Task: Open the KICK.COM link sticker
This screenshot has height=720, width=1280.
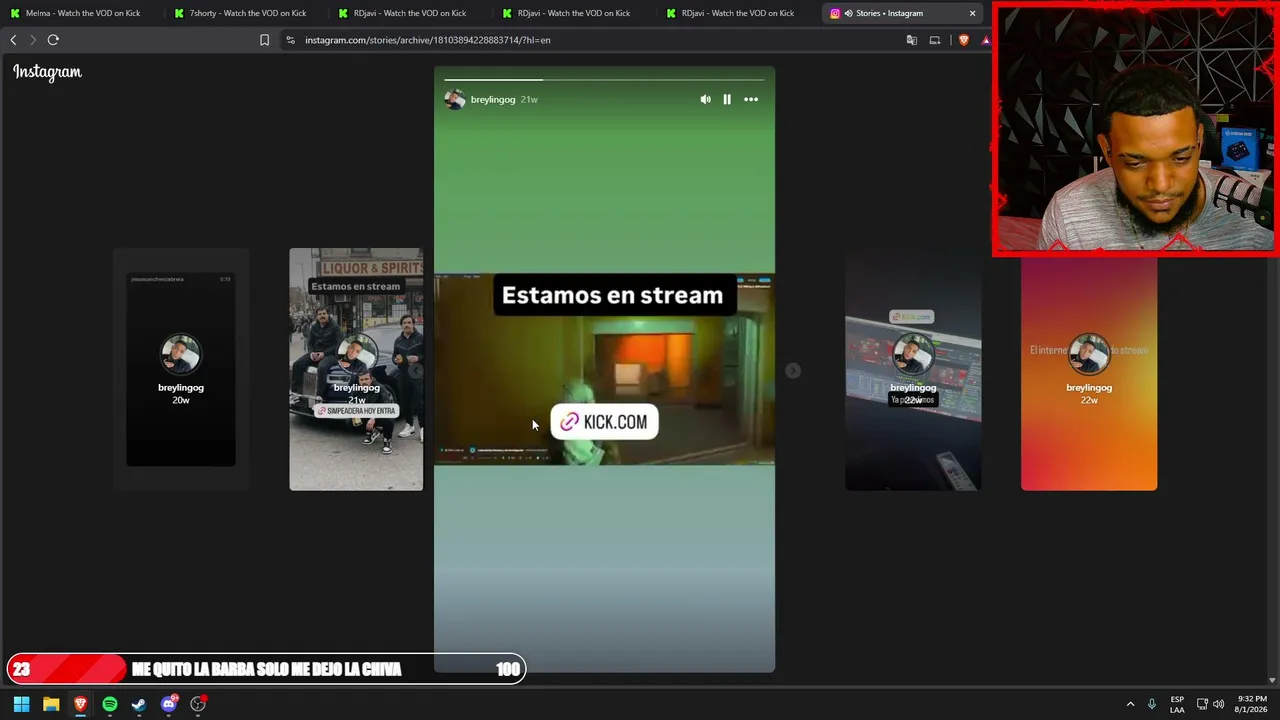Action: (x=604, y=422)
